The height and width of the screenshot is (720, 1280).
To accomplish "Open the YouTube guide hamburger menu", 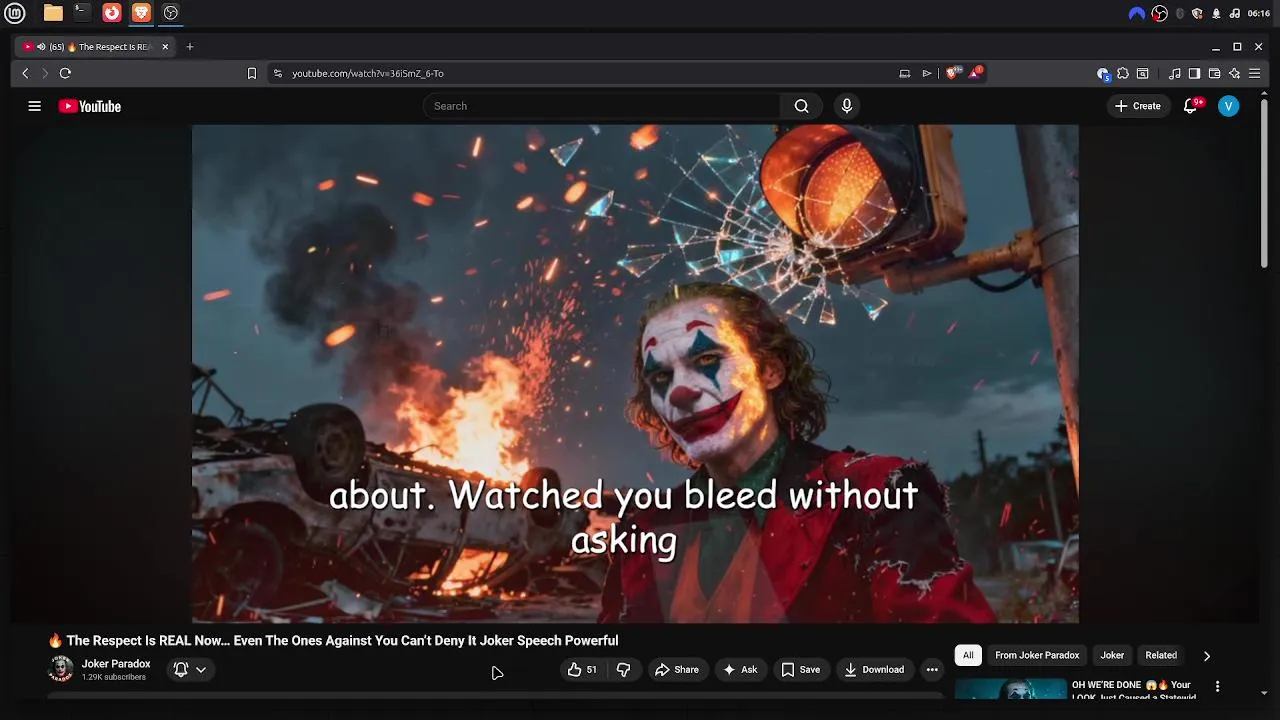I will [x=35, y=106].
